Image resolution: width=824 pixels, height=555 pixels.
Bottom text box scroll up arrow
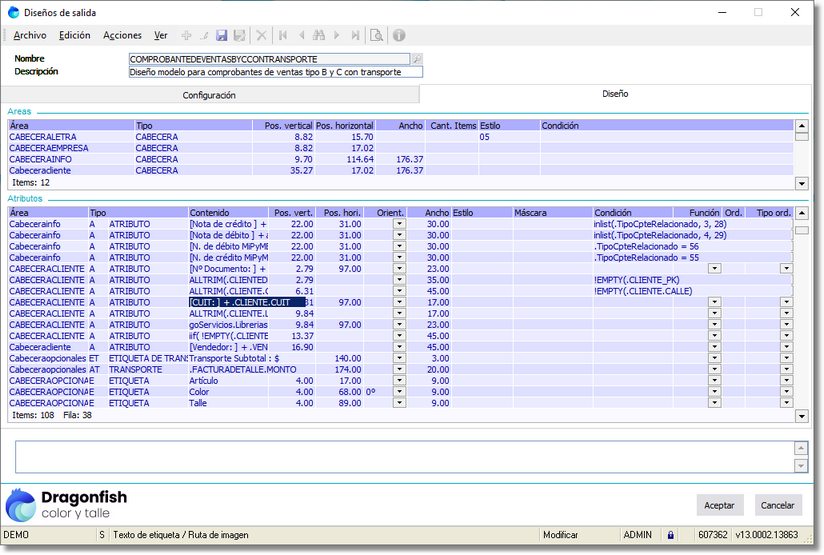click(800, 448)
